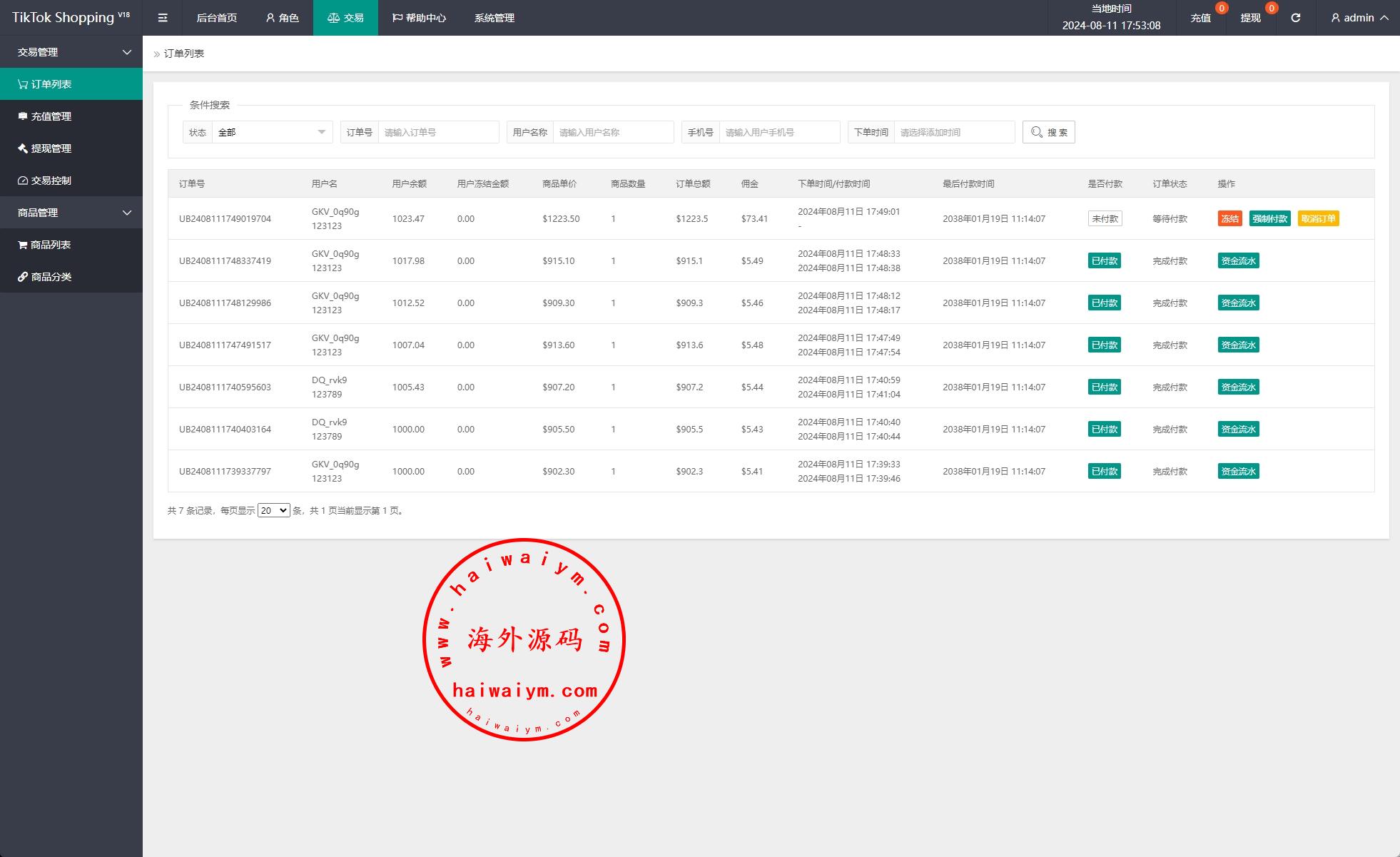Open 提现管理 sidebar item

click(51, 148)
